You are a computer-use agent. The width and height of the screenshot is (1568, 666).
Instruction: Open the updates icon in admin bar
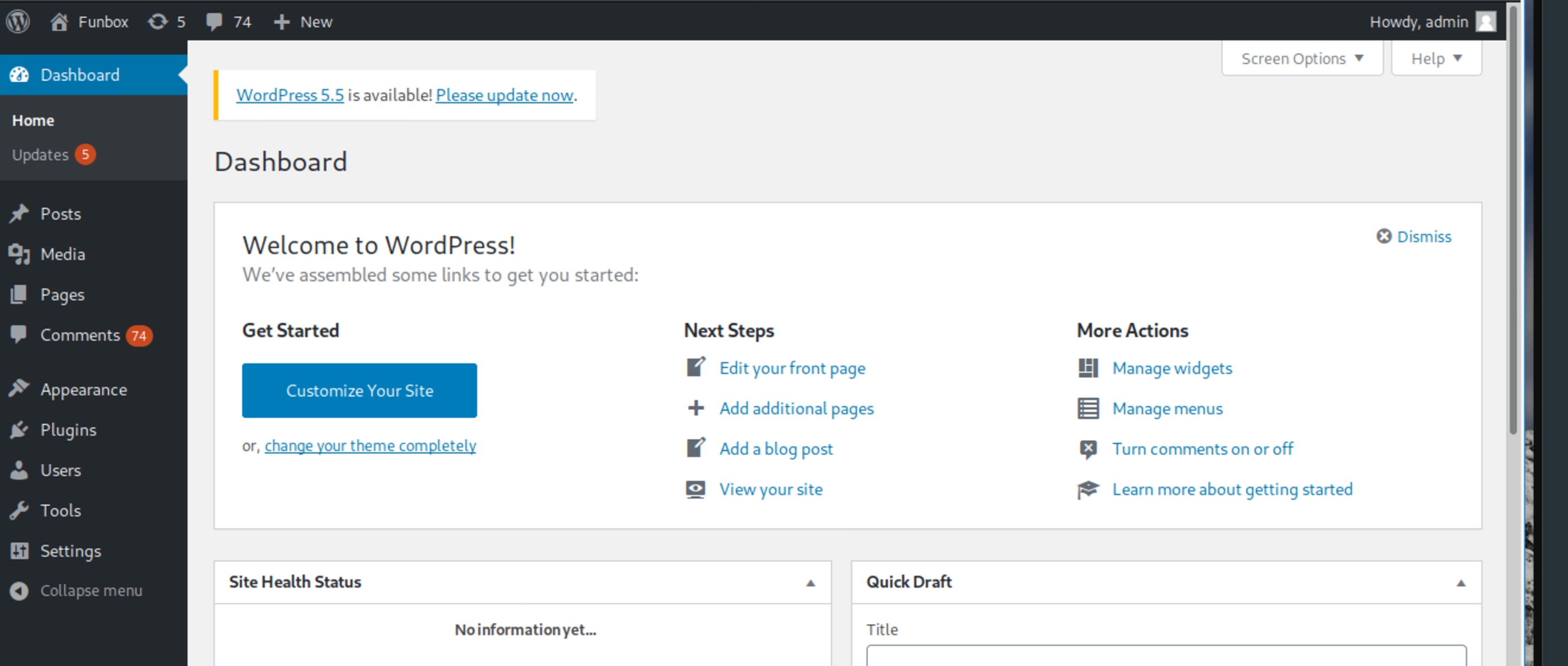[x=158, y=21]
